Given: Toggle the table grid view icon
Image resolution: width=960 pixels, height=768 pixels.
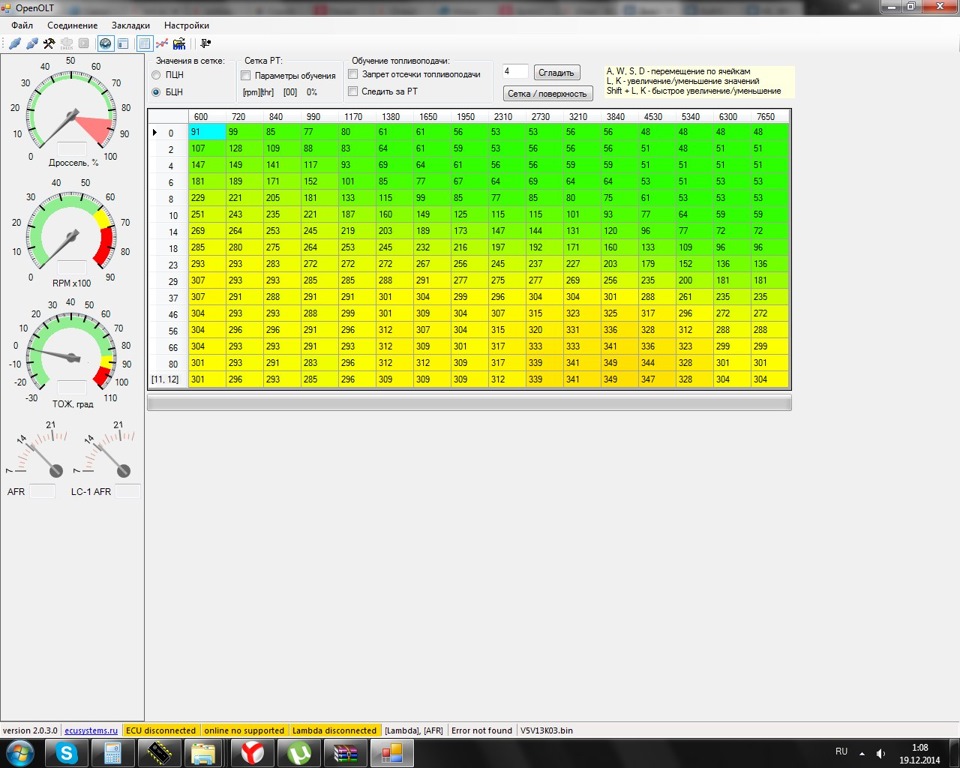Looking at the screenshot, I should pos(144,44).
